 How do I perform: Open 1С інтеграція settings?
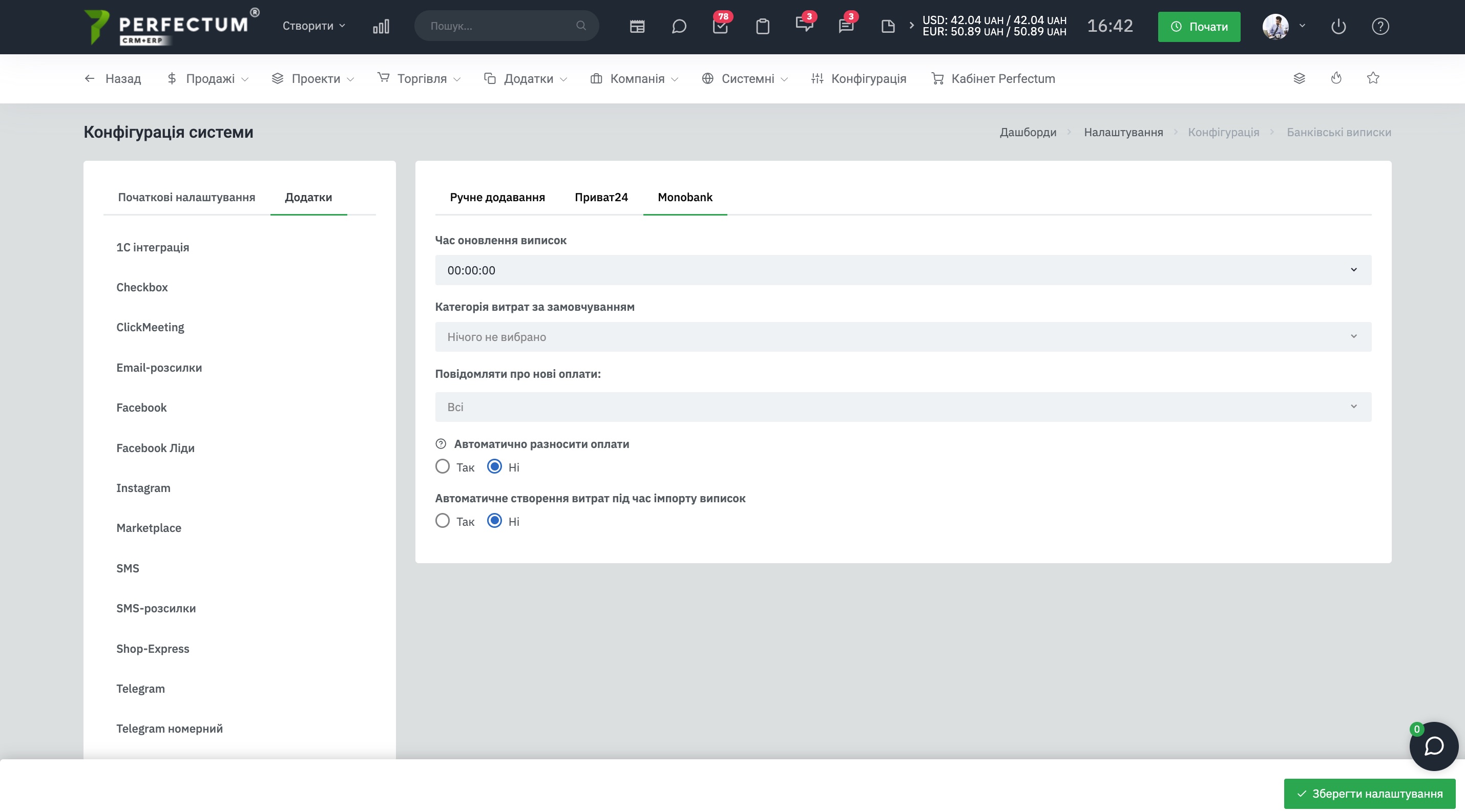coord(153,247)
